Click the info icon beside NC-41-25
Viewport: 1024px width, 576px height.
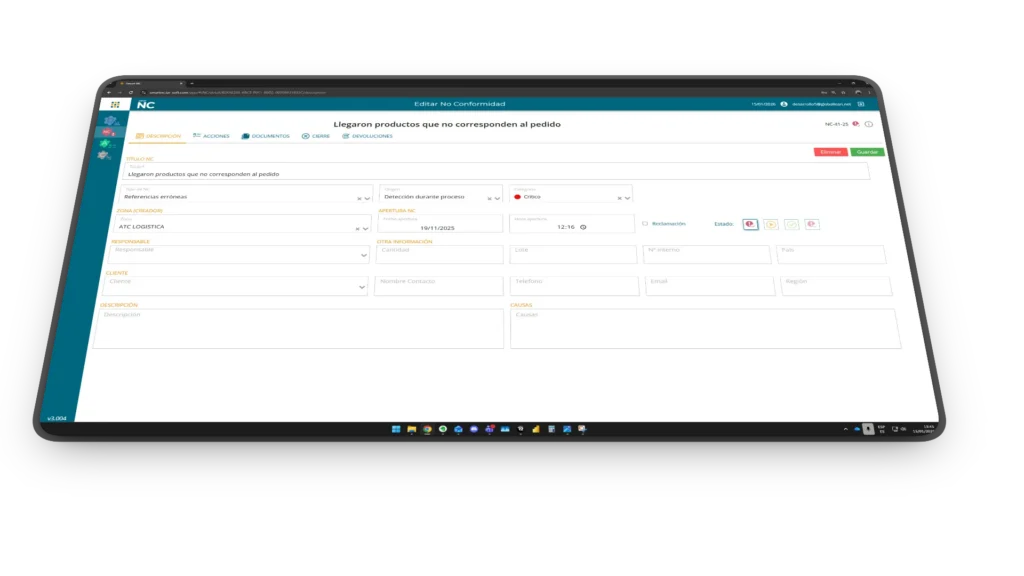[x=869, y=124]
